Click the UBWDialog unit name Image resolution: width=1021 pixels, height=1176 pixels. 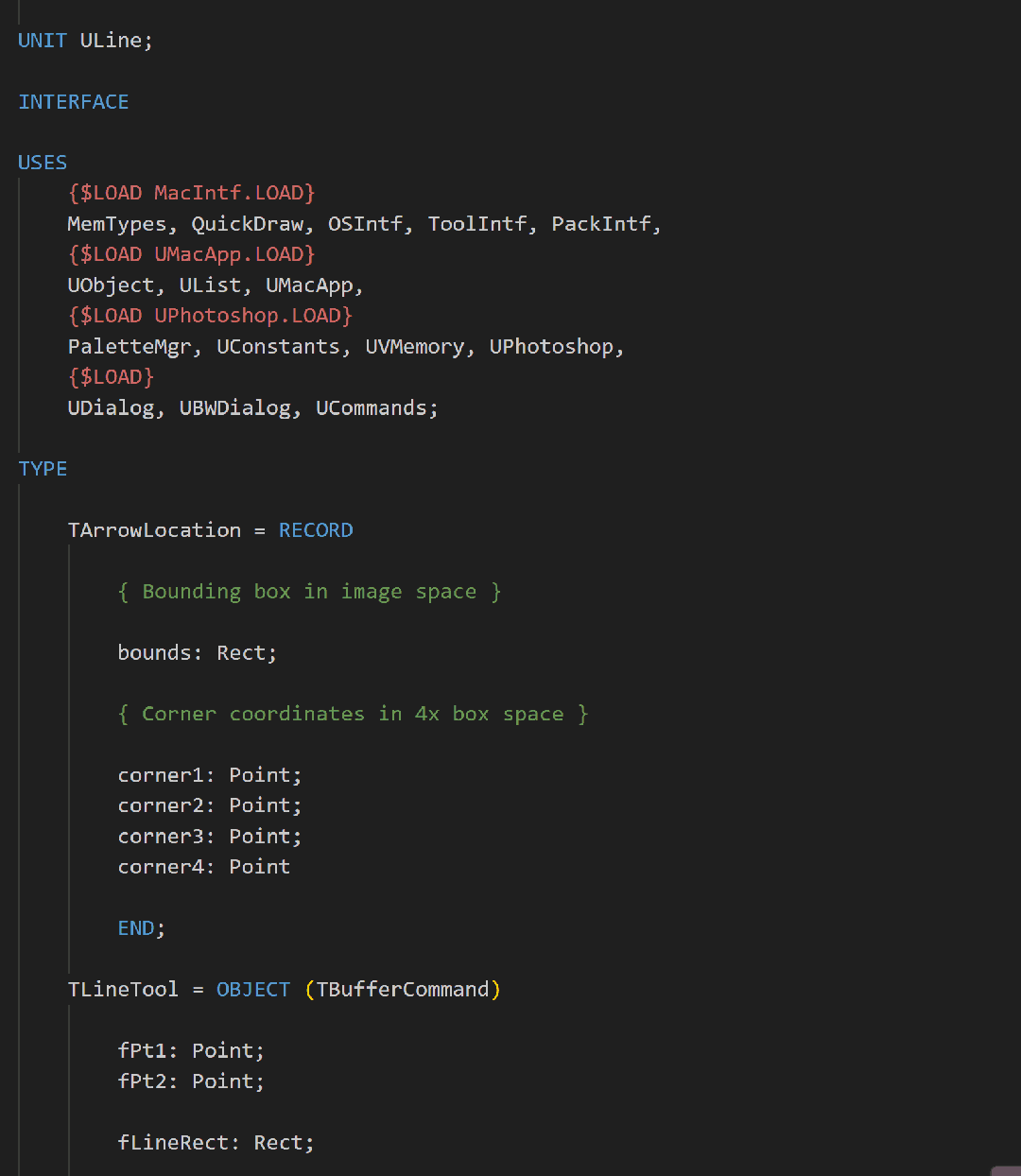tap(235, 408)
